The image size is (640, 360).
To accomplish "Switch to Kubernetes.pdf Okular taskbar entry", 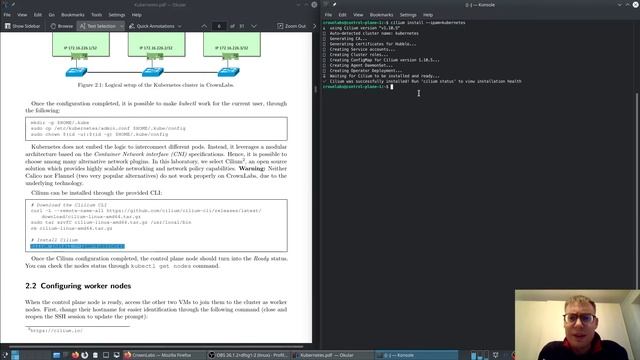I will point(331,355).
